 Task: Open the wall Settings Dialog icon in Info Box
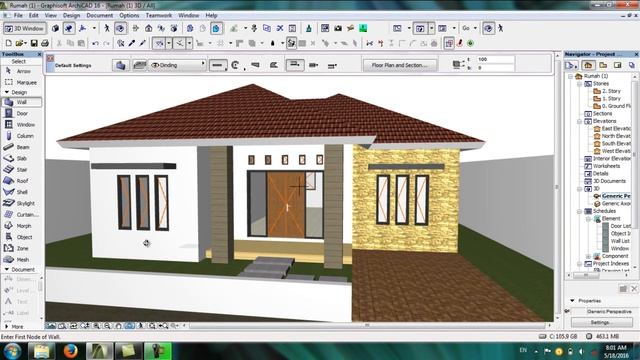(x=120, y=65)
